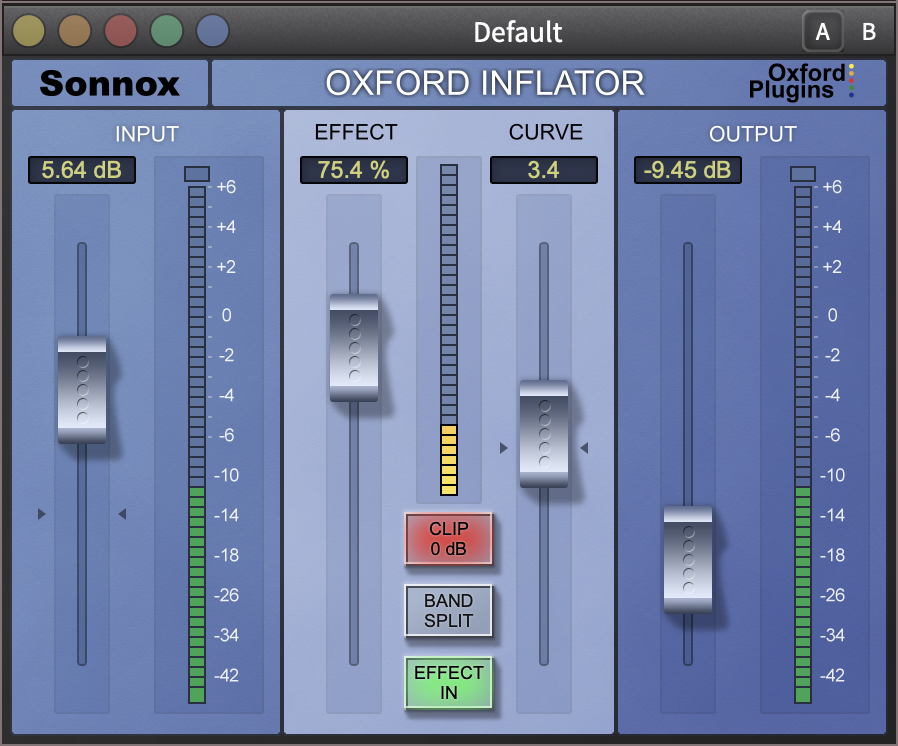Image resolution: width=898 pixels, height=746 pixels.
Task: Toggle the CLIP 0 dB setting
Action: point(448,540)
